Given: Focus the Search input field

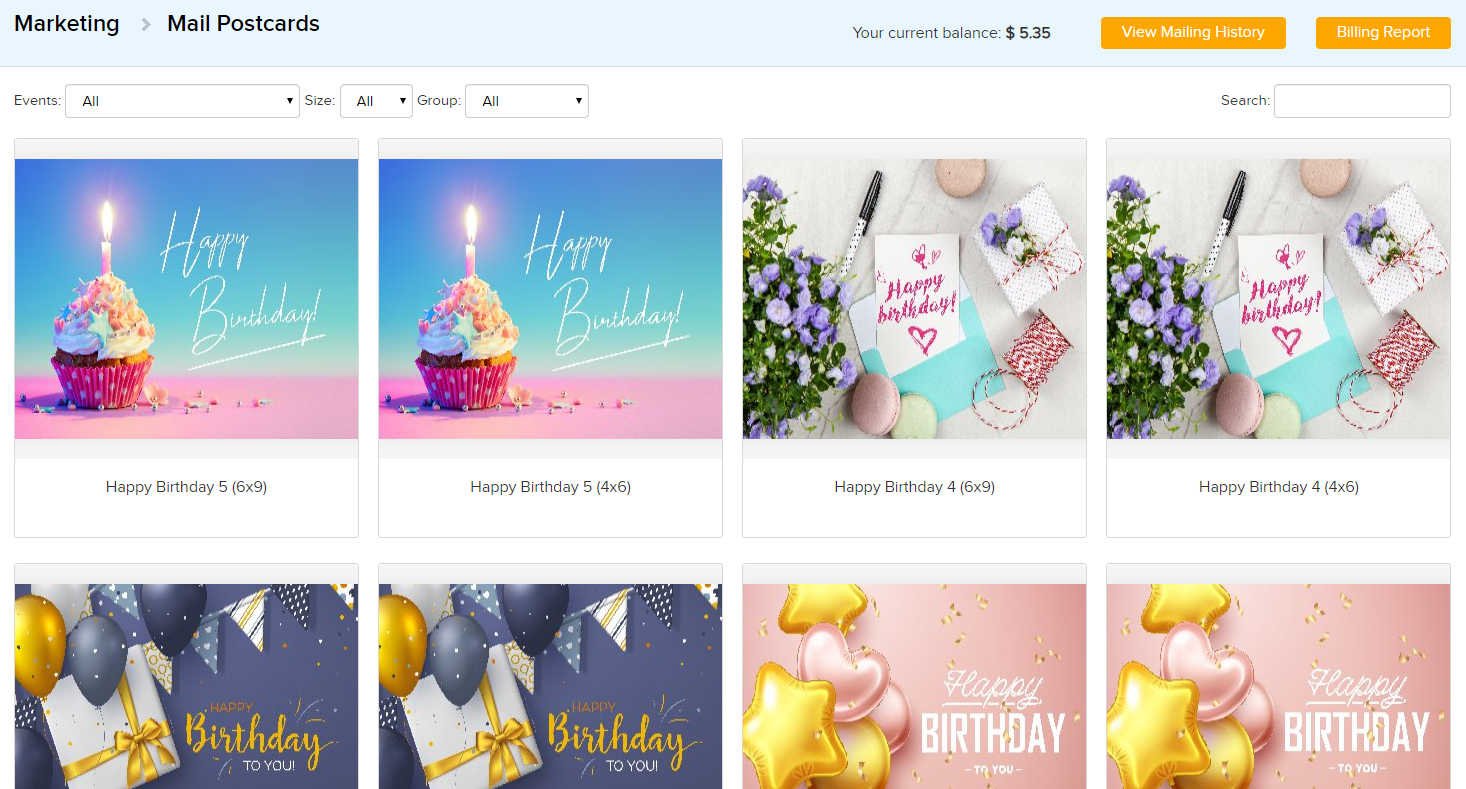Looking at the screenshot, I should (x=1362, y=101).
